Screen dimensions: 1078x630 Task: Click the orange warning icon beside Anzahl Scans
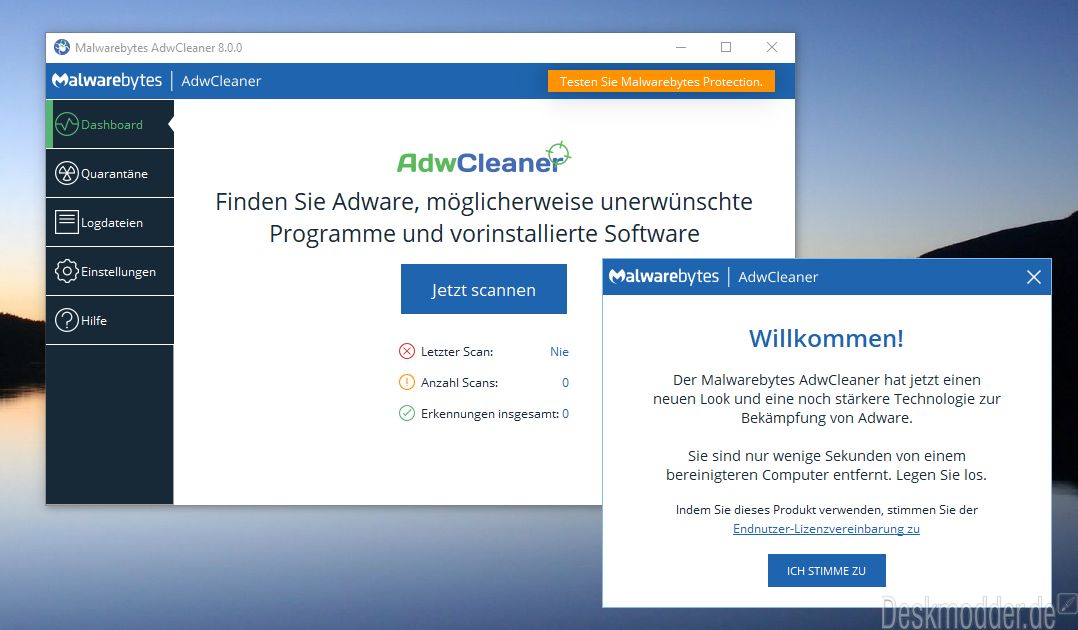(x=407, y=382)
